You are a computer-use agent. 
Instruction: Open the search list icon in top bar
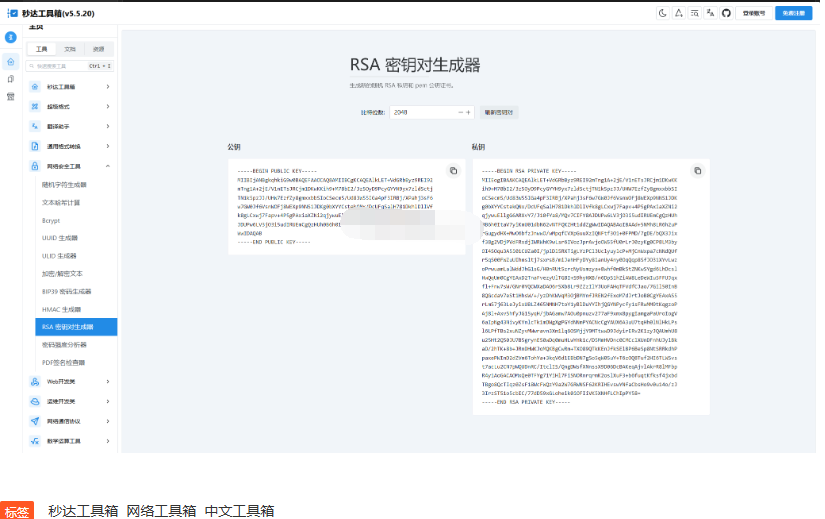[695, 13]
